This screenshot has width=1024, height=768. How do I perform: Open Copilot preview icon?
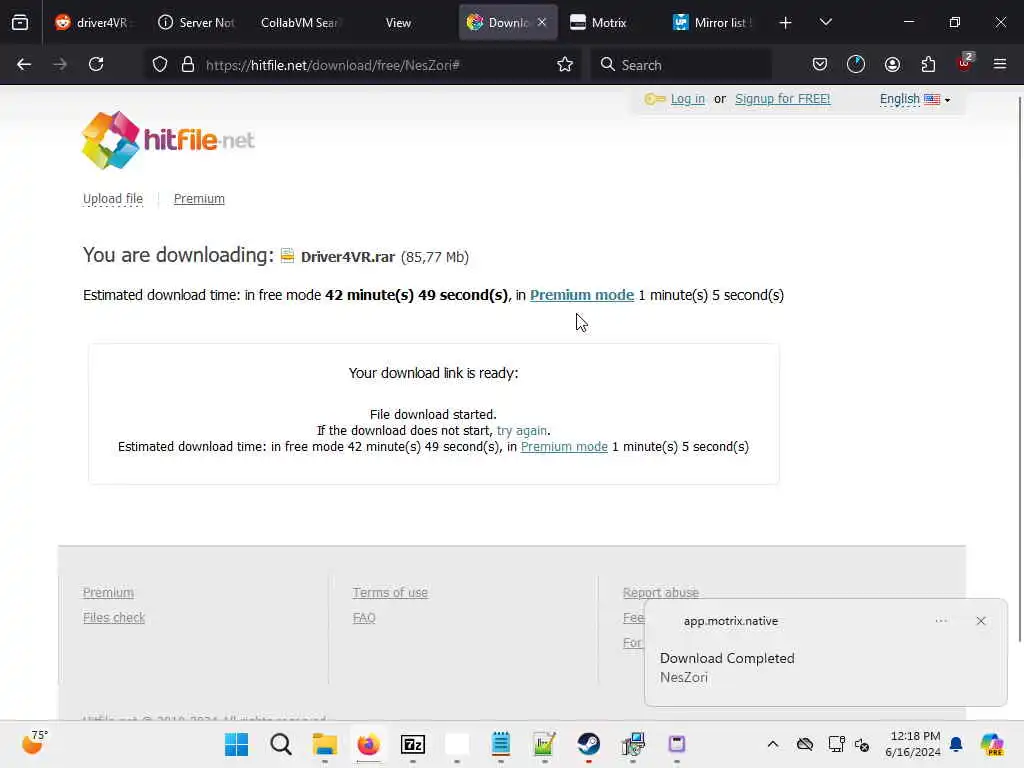click(x=992, y=744)
